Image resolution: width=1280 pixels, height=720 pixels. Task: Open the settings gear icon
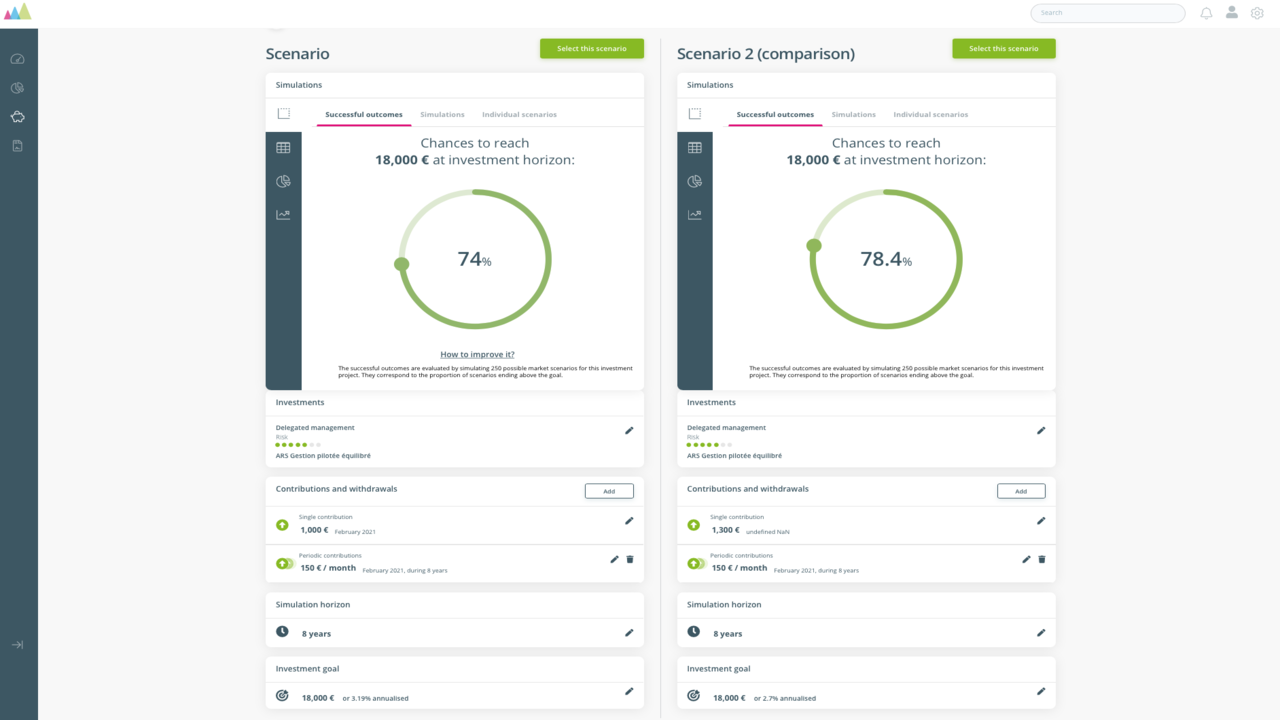click(1257, 13)
